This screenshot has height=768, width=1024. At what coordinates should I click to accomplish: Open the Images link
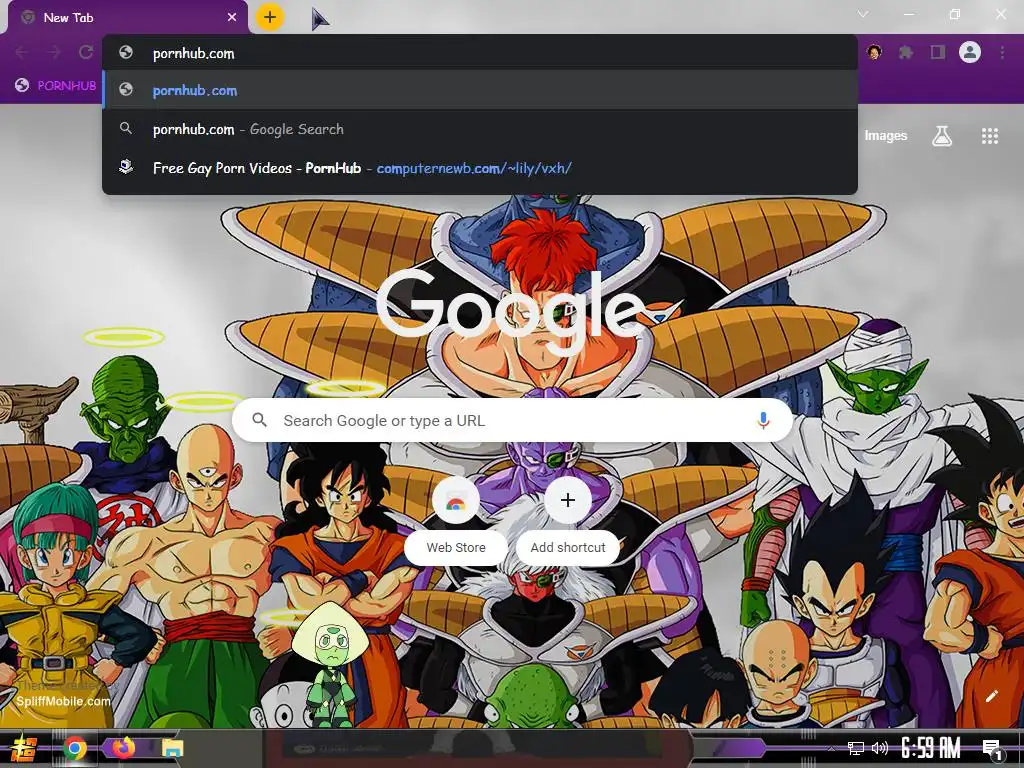[x=886, y=135]
